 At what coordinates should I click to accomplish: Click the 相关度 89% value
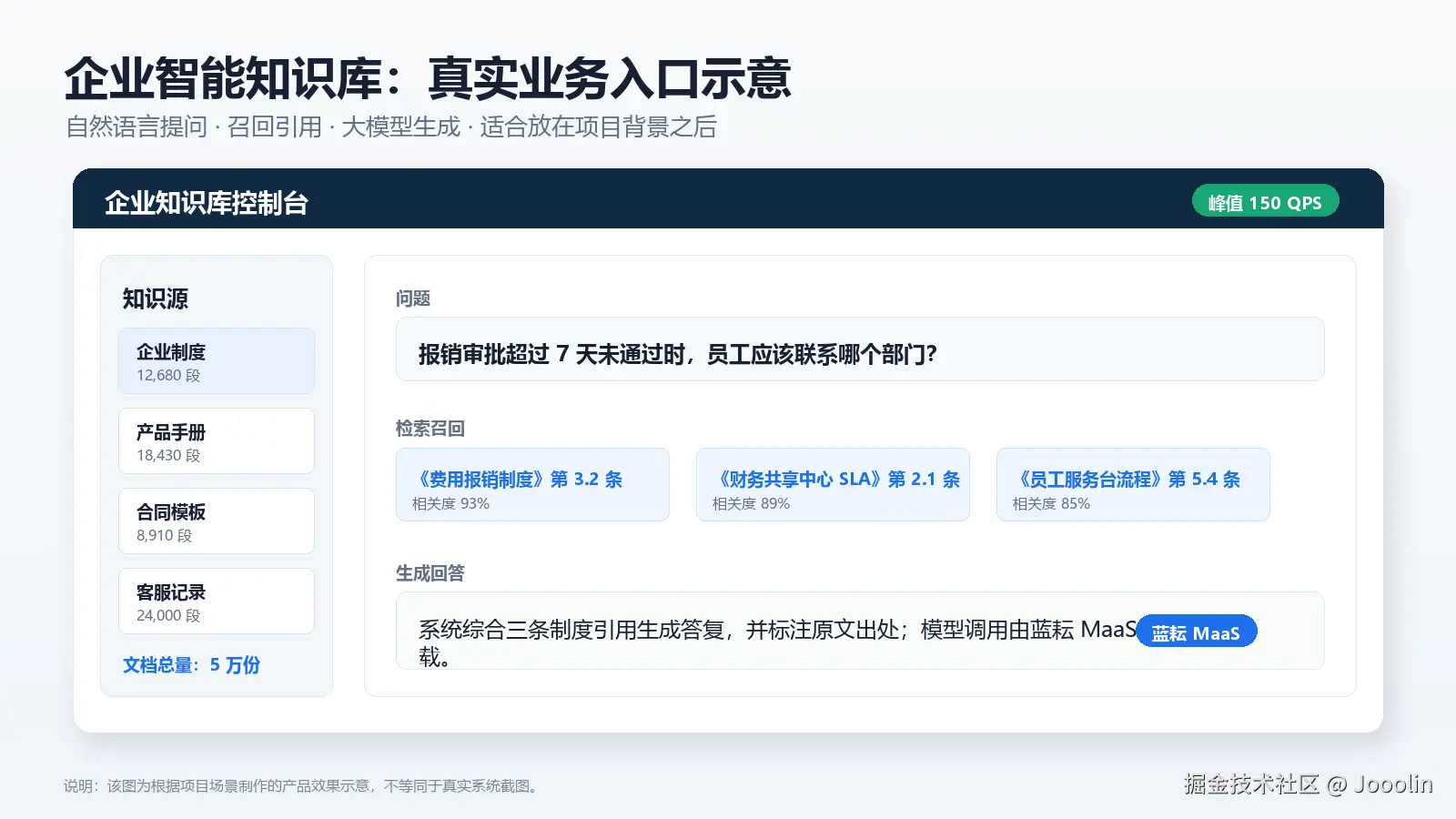coord(751,503)
